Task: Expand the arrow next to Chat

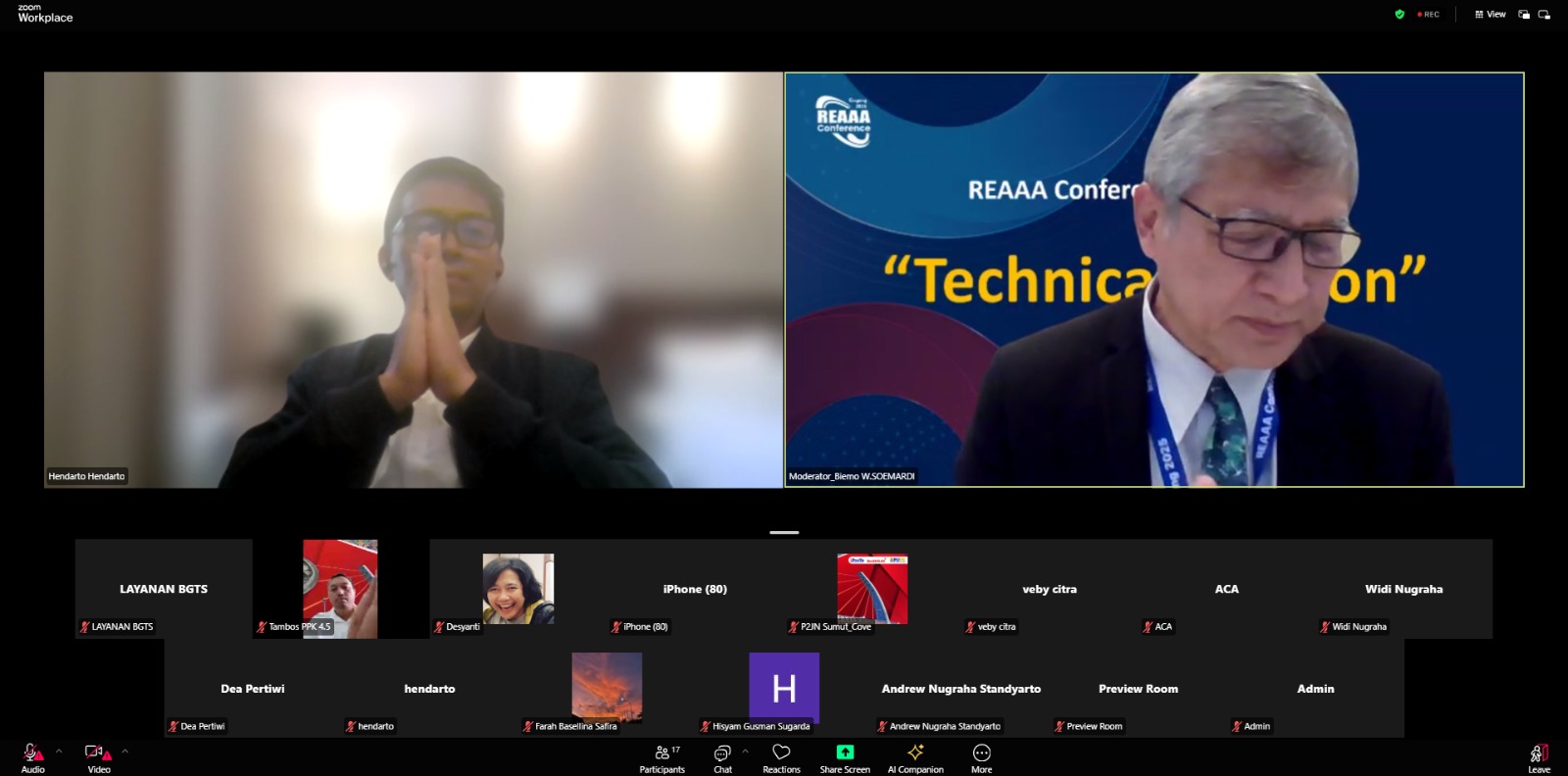Action: pyautogui.click(x=746, y=752)
